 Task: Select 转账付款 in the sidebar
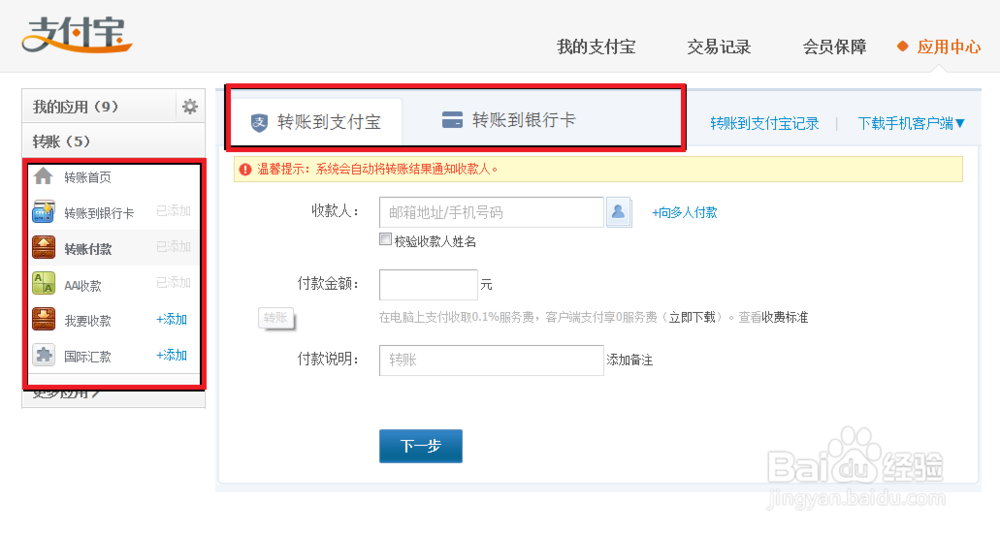[x=87, y=249]
